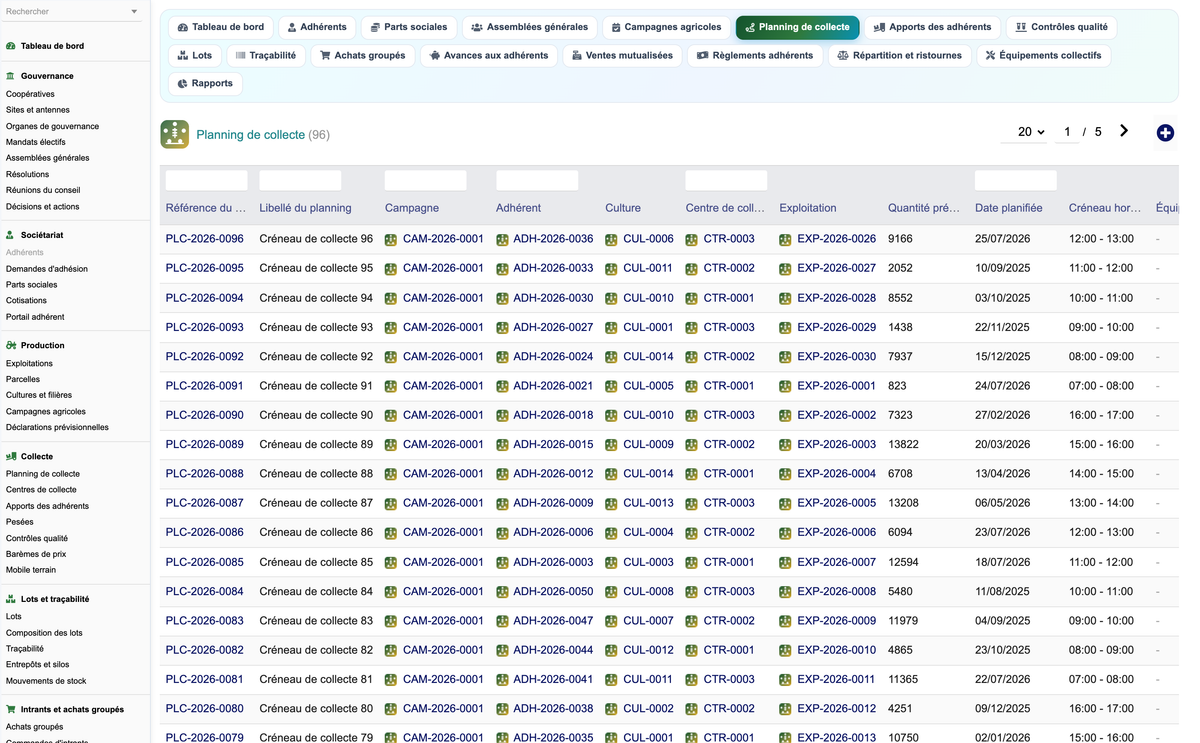The height and width of the screenshot is (743, 1200).
Task: Click the culture icon beside CUL-0014 in row PLC-2026-0092
Action: point(611,357)
